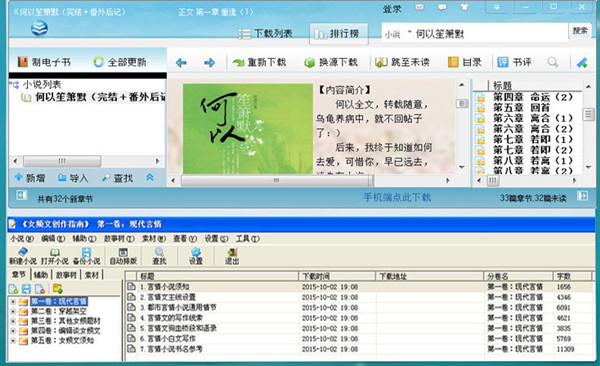This screenshot has width=600, height=366.
Task: Open 编辑 menu in writing app
Action: pyautogui.click(x=53, y=239)
